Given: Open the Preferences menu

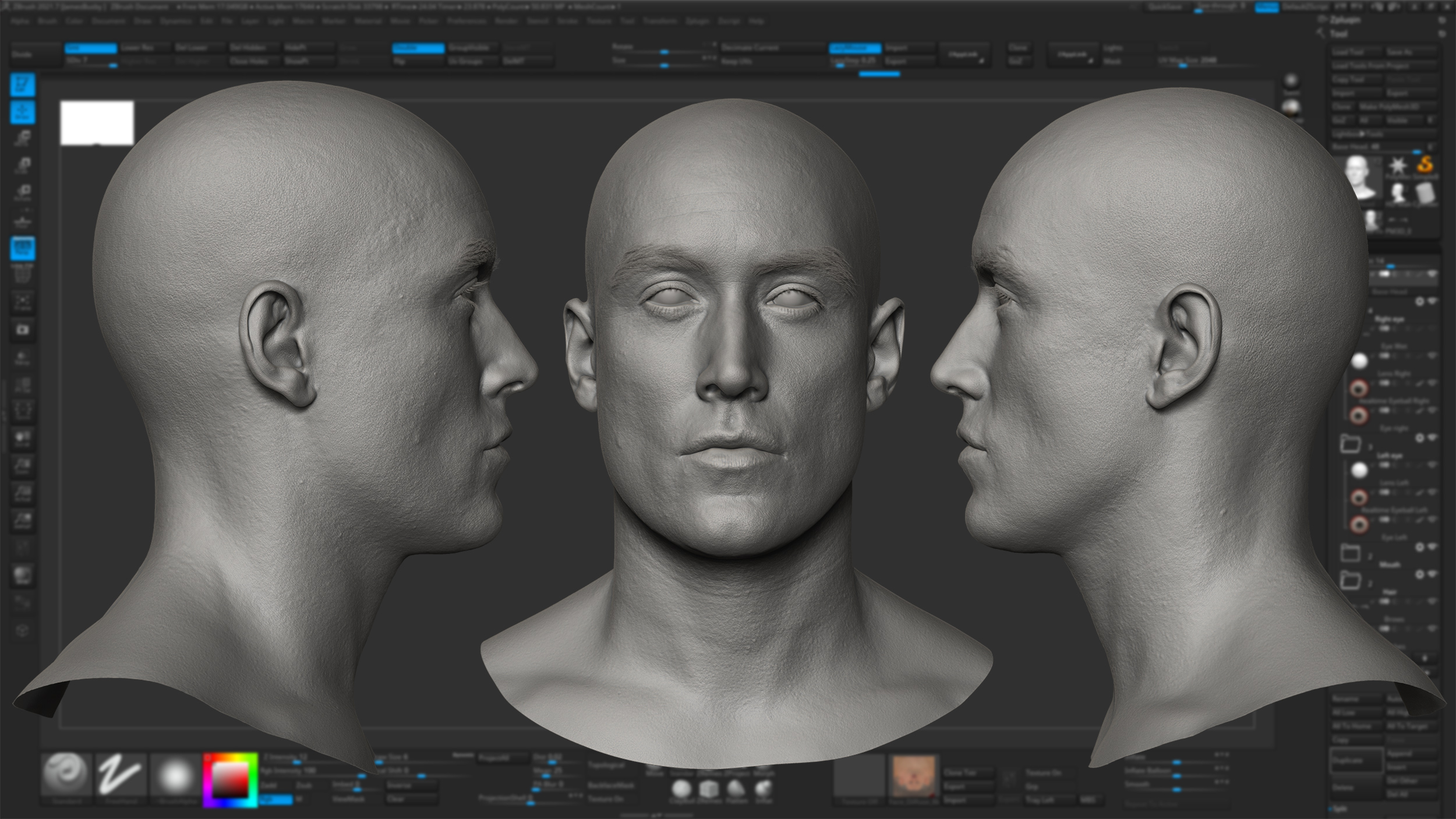Looking at the screenshot, I should [467, 21].
